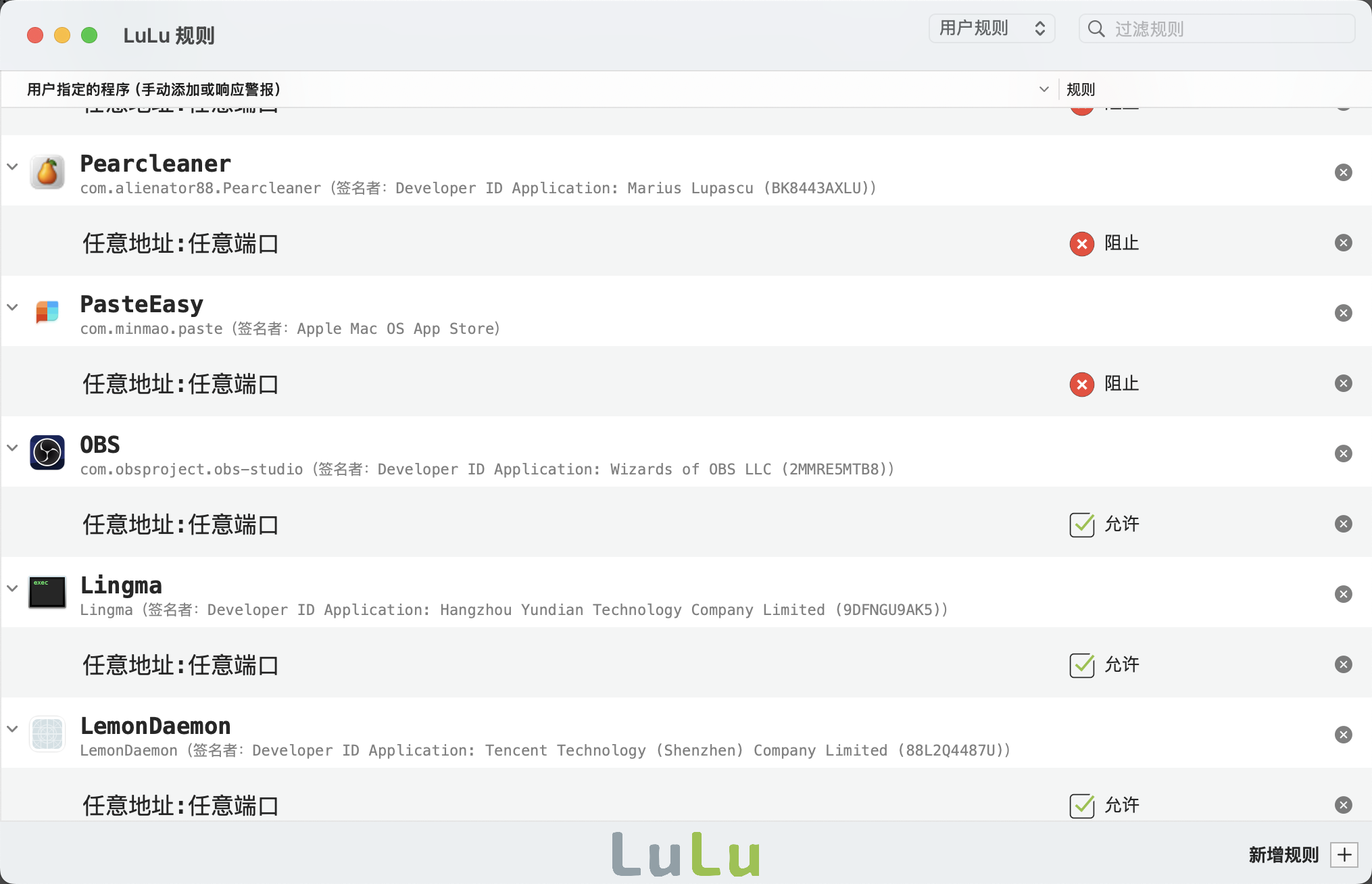This screenshot has width=1372, height=884.
Task: Remove LemonDaemon's any address rule
Action: tap(1344, 805)
